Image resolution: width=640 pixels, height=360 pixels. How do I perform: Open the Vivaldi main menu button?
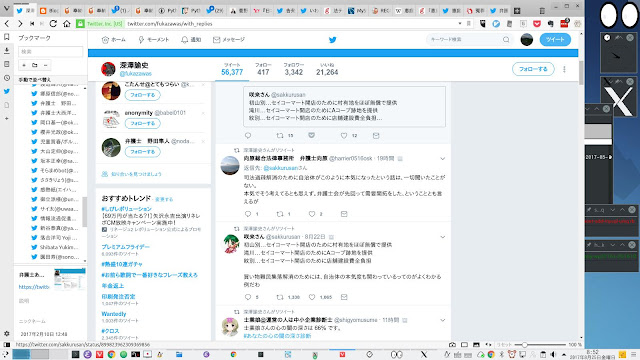[7, 8]
